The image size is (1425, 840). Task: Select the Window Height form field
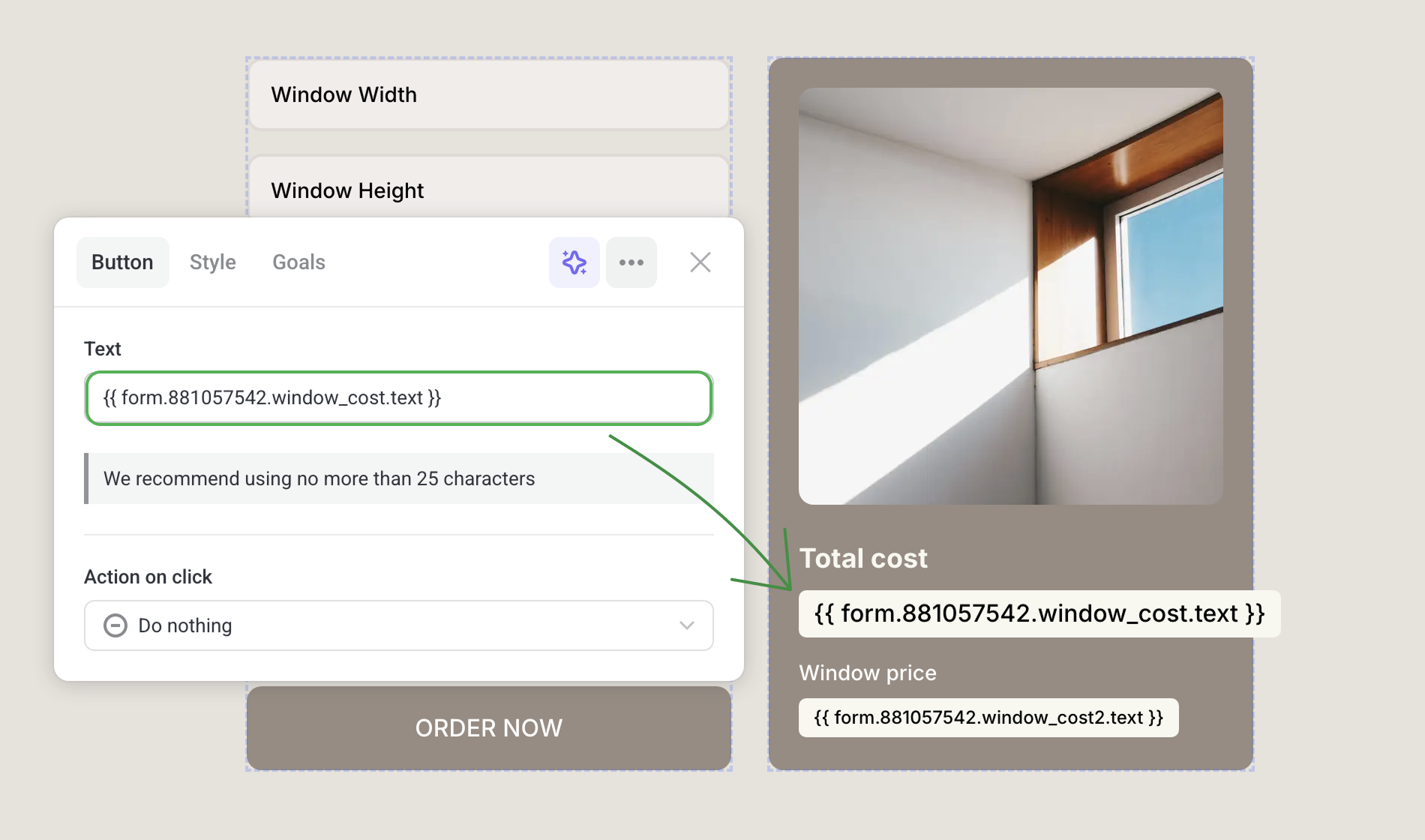(x=489, y=187)
